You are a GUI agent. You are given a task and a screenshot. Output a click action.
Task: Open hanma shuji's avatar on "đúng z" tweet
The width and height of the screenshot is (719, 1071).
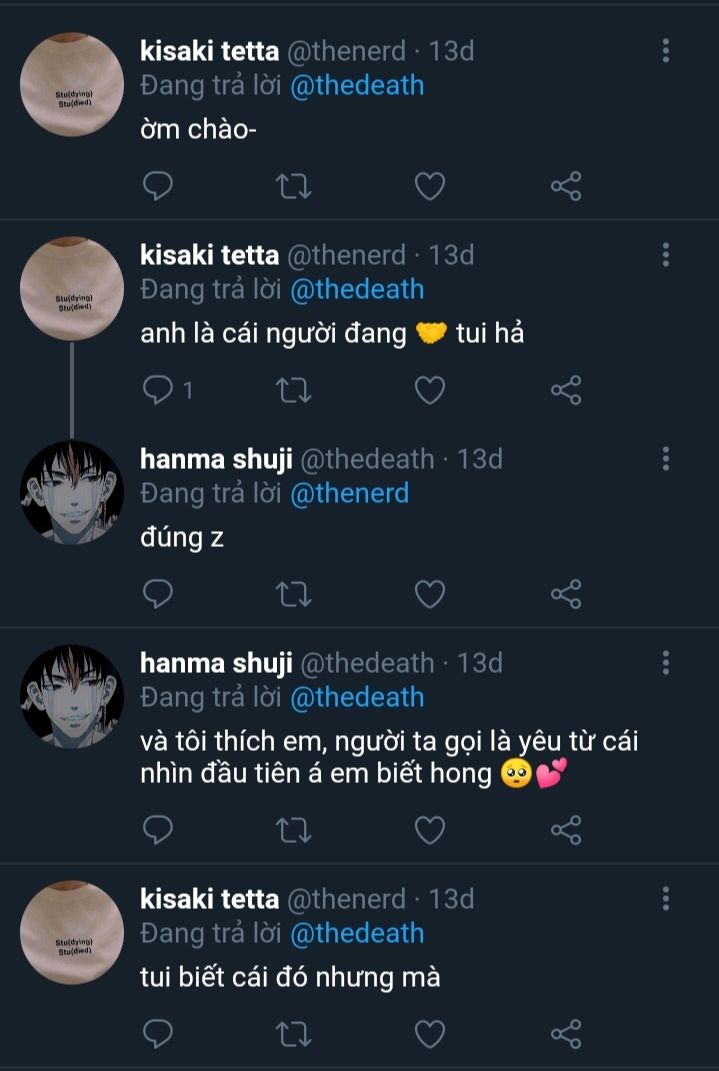tap(72, 493)
